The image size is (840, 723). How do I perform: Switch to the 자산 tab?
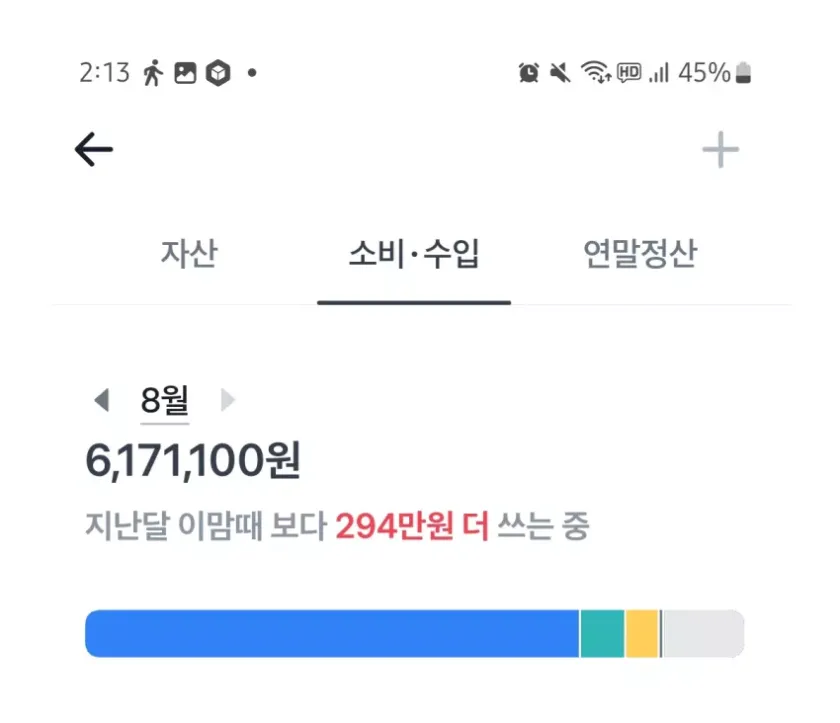click(x=188, y=255)
